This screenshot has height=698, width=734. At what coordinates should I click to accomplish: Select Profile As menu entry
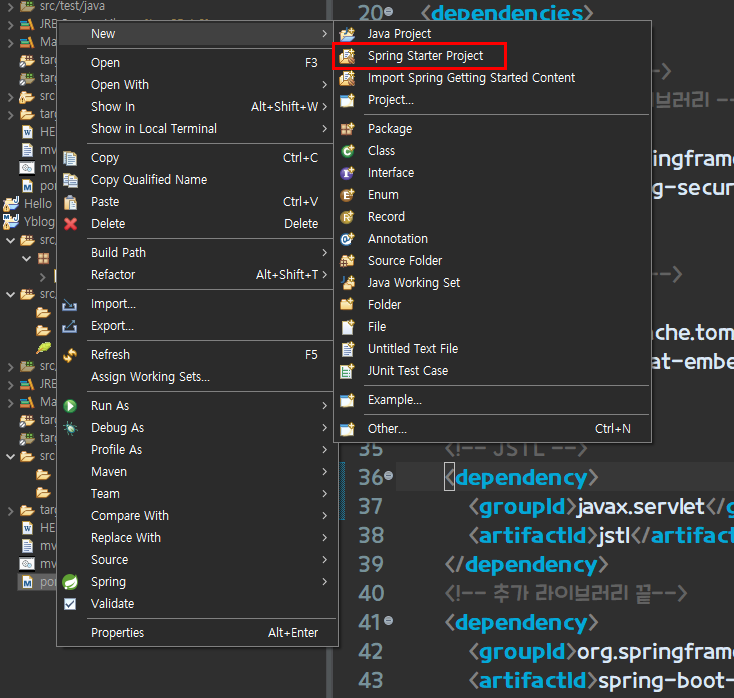coord(195,450)
